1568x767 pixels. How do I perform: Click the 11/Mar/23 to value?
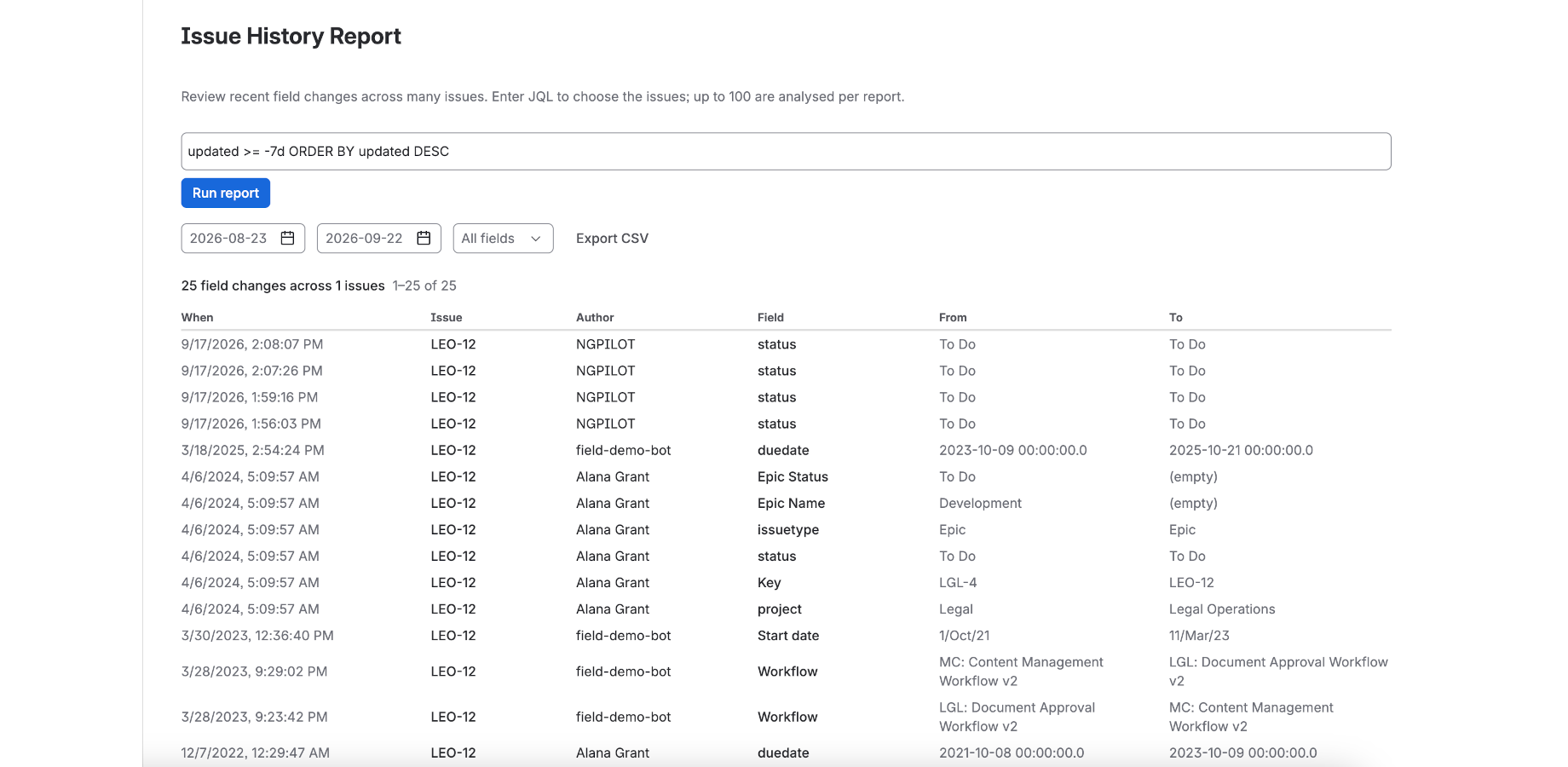[1199, 636]
